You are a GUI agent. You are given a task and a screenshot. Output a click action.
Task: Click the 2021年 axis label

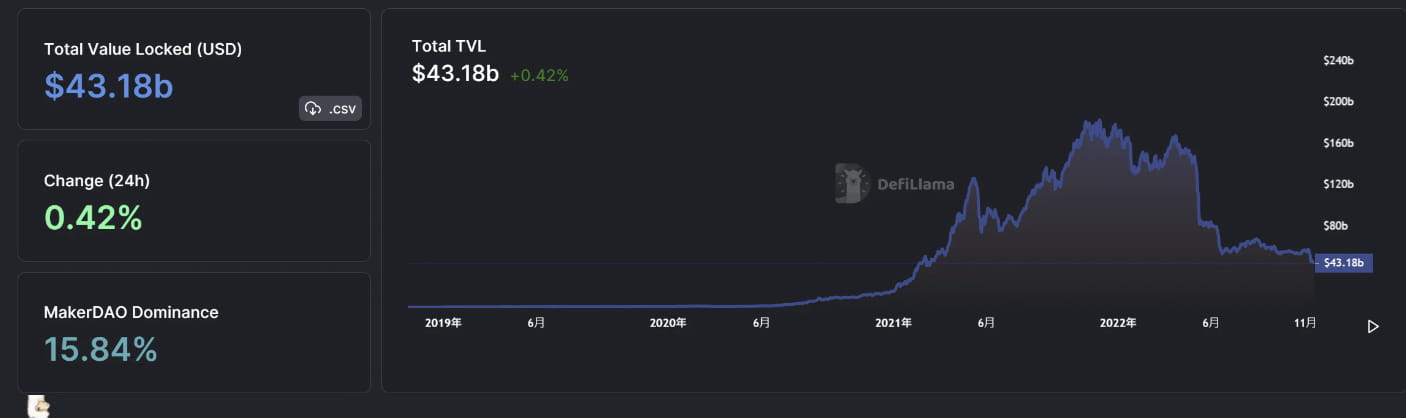pyautogui.click(x=894, y=322)
